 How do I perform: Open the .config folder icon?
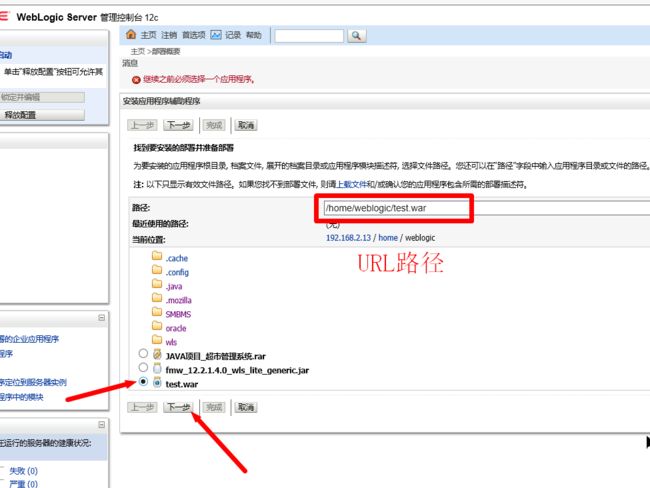(157, 269)
